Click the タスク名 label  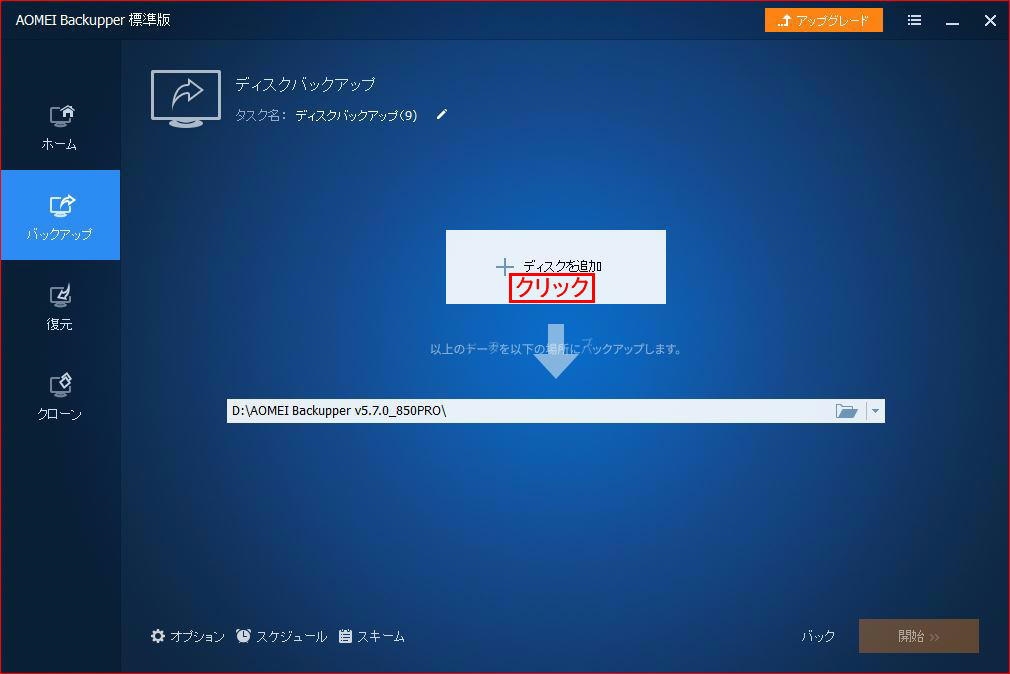coord(260,115)
